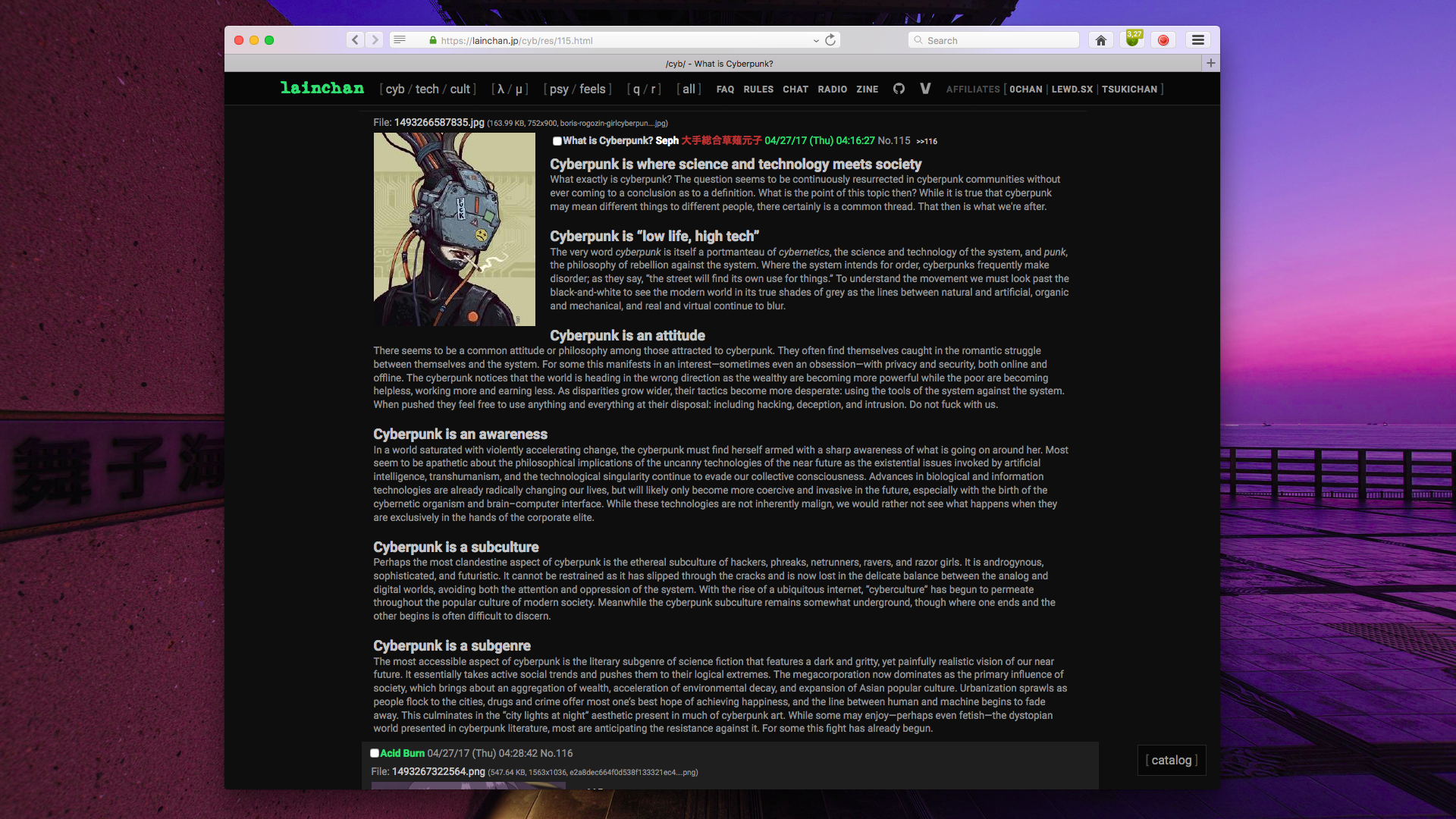
Task: Follow the >>116 reply link
Action: [x=927, y=142]
